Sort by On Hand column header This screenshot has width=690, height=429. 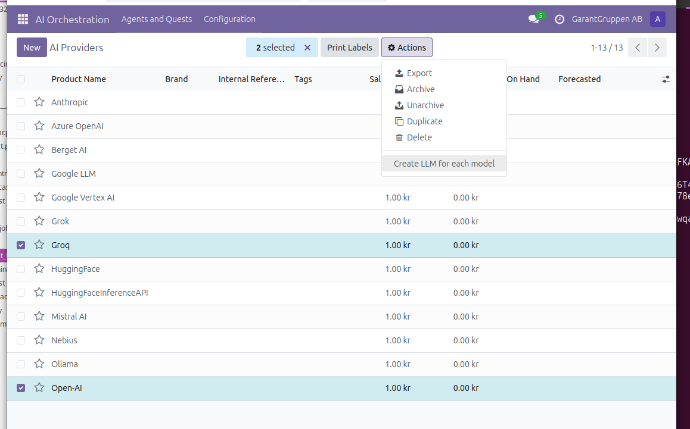tap(523, 79)
